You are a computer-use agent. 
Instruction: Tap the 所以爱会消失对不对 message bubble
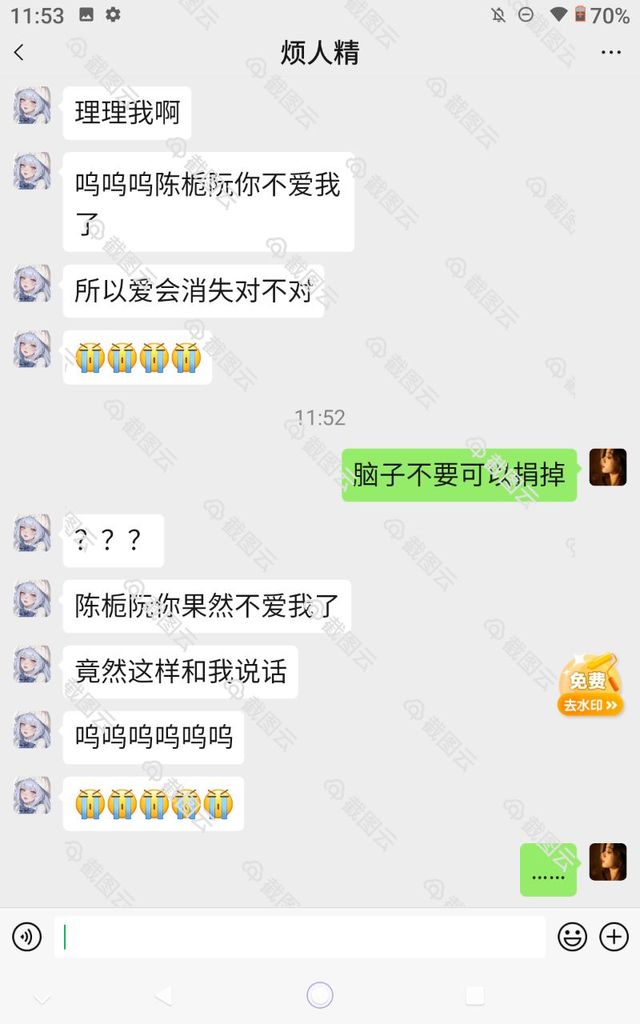[x=193, y=291]
